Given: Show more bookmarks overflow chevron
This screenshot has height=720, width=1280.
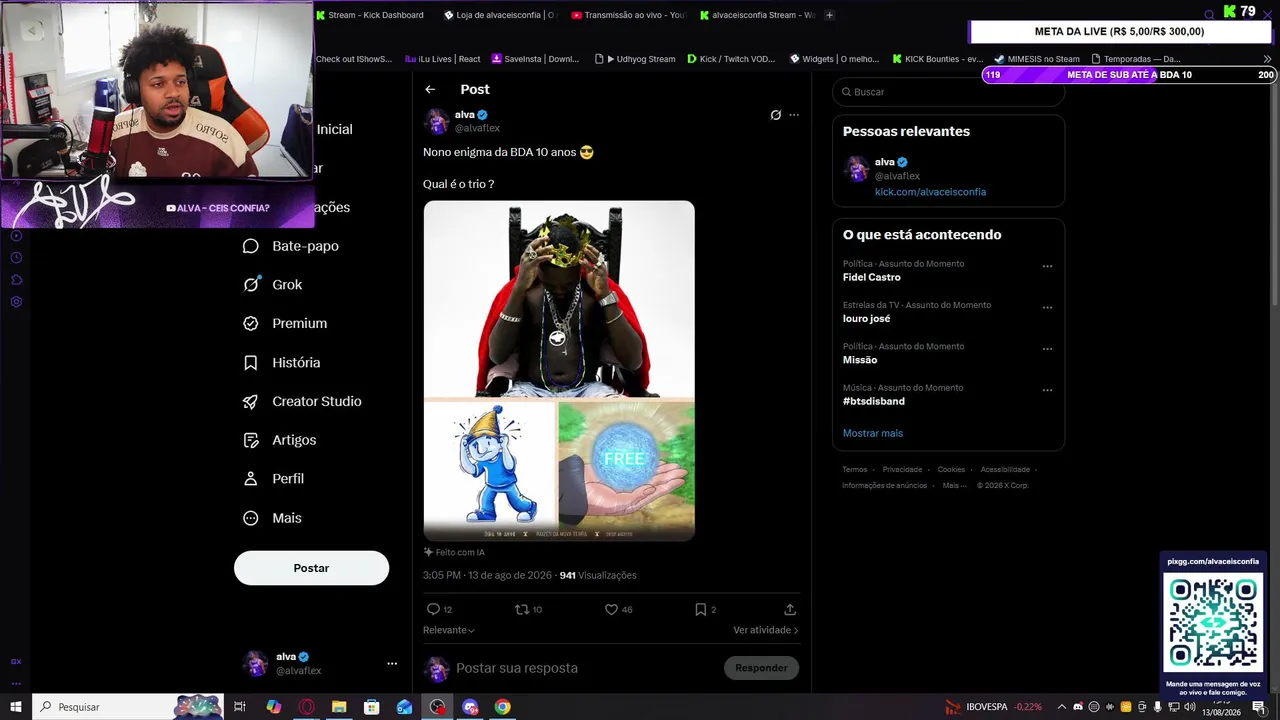Looking at the screenshot, I should [1268, 59].
